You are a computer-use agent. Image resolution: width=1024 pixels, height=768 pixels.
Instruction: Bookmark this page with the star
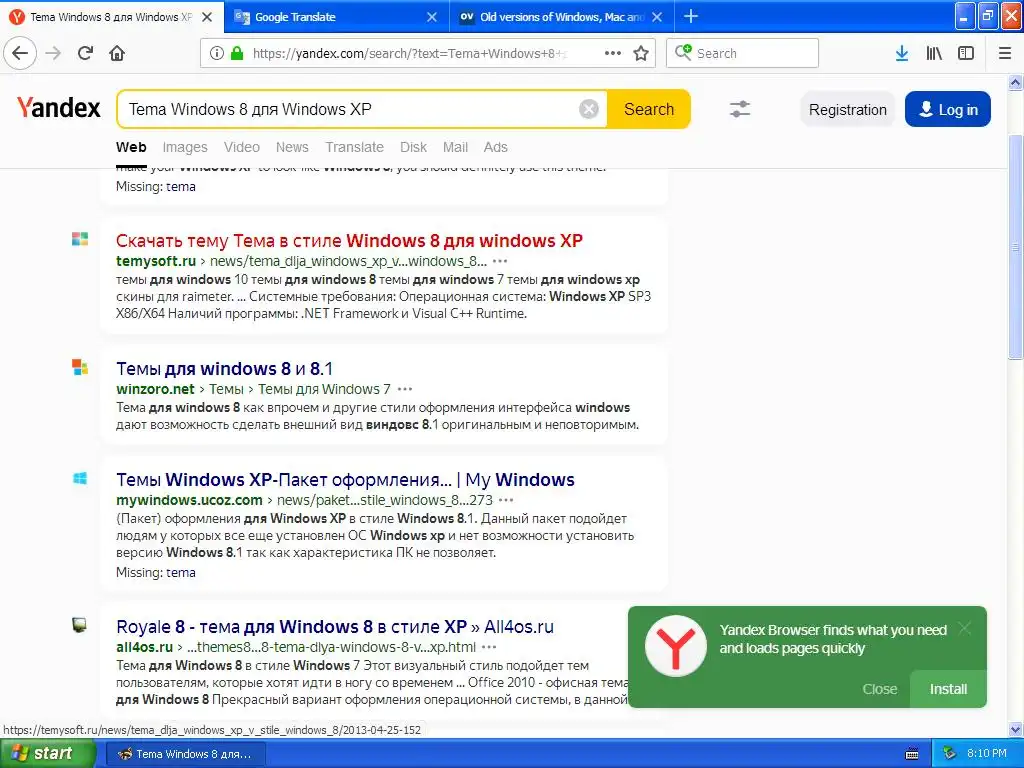pos(641,54)
